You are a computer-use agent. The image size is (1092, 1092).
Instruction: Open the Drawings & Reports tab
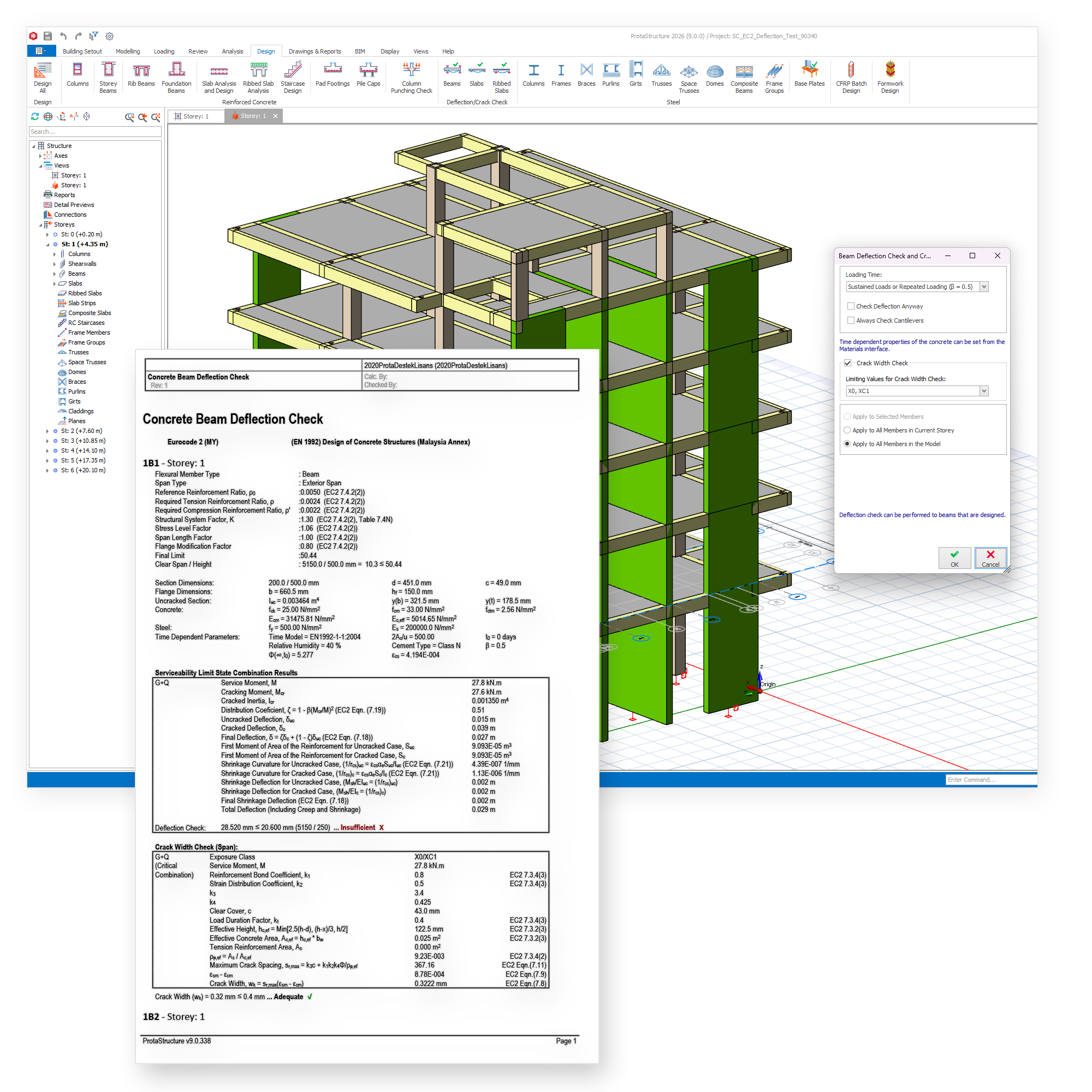[x=314, y=51]
